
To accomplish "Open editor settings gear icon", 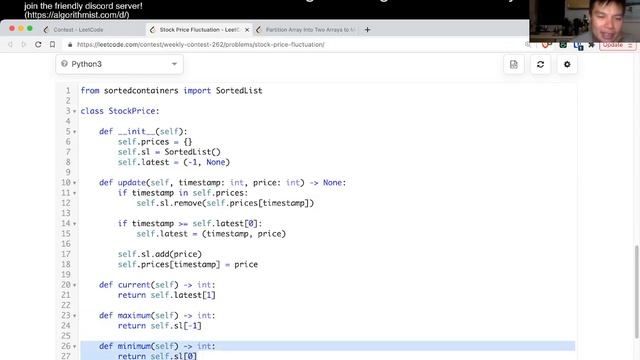I will (x=567, y=64).
